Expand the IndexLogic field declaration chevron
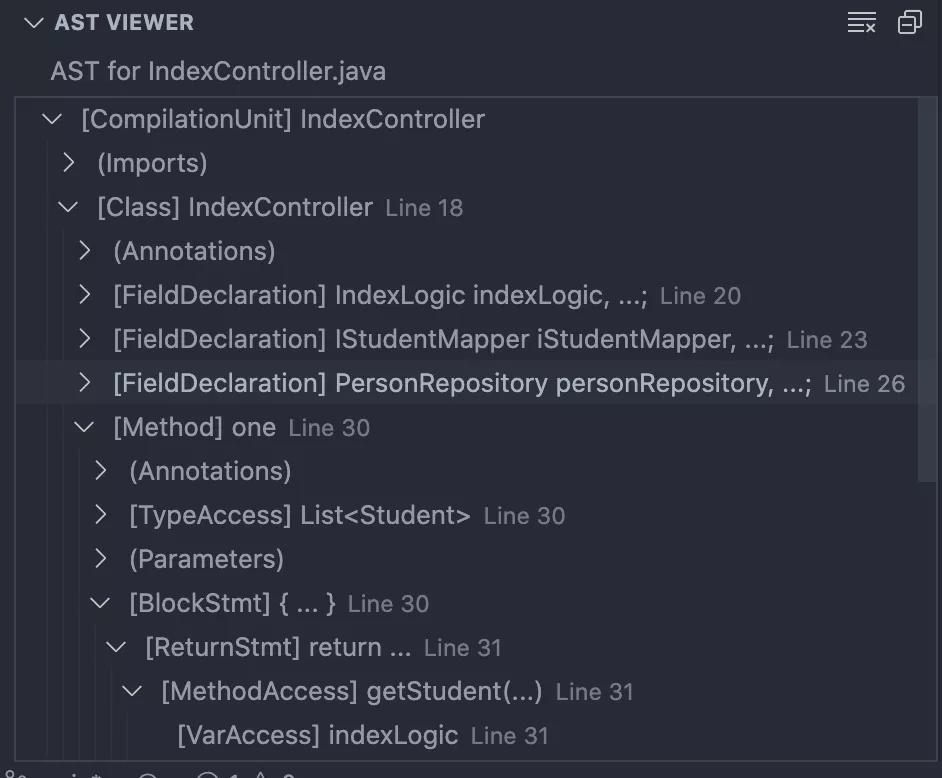This screenshot has height=778, width=942. coord(85,295)
